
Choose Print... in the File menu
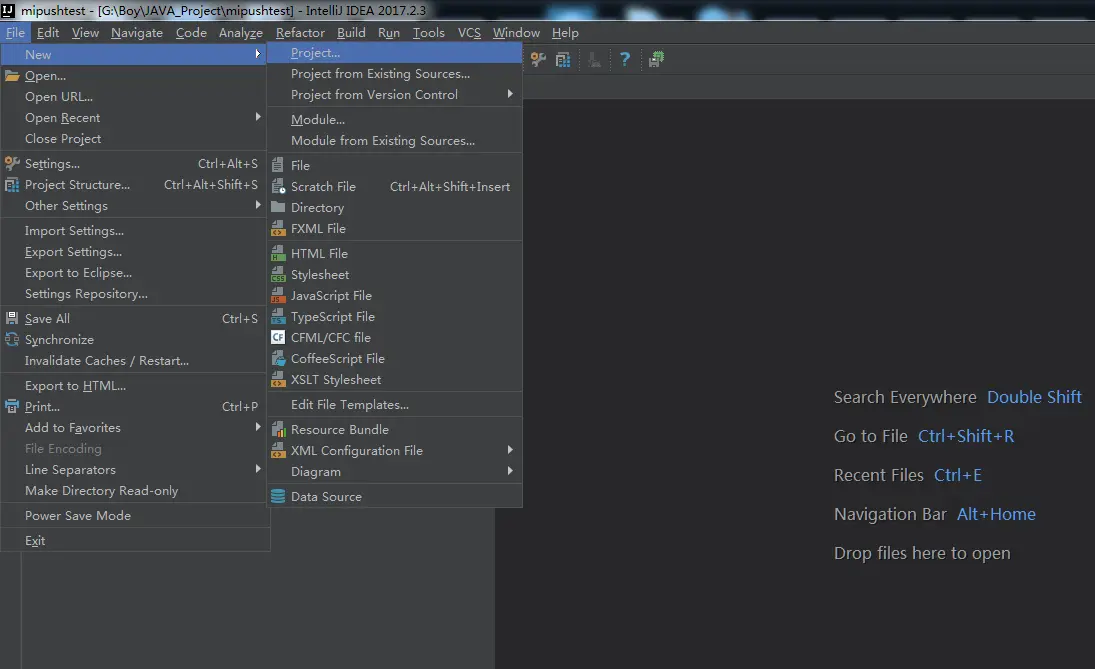point(135,406)
